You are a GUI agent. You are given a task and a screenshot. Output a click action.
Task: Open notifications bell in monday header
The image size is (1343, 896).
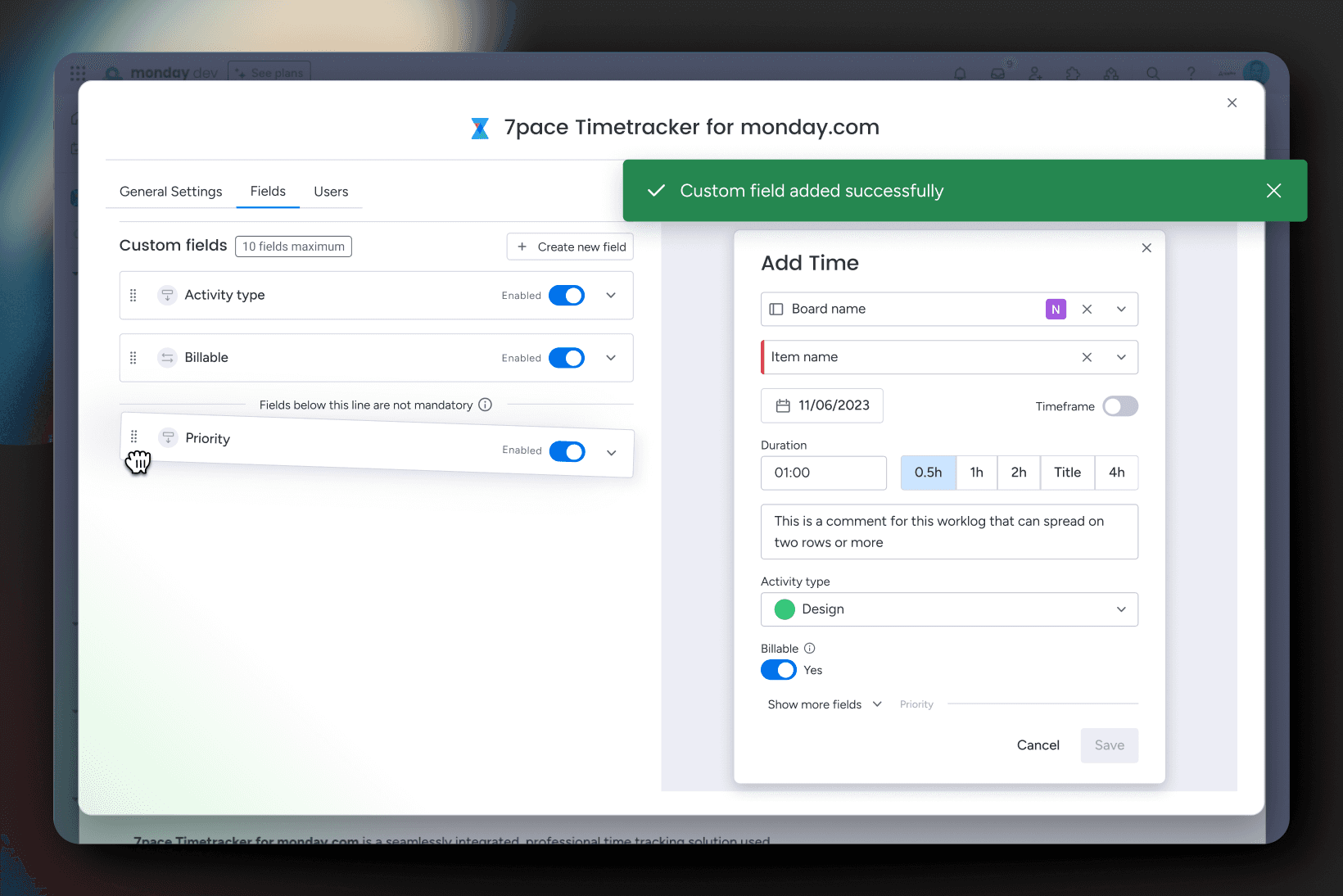tap(960, 74)
